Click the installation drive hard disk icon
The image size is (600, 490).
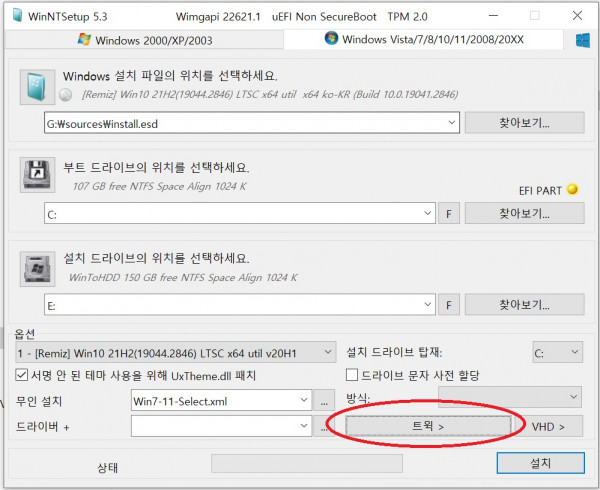coord(37,269)
